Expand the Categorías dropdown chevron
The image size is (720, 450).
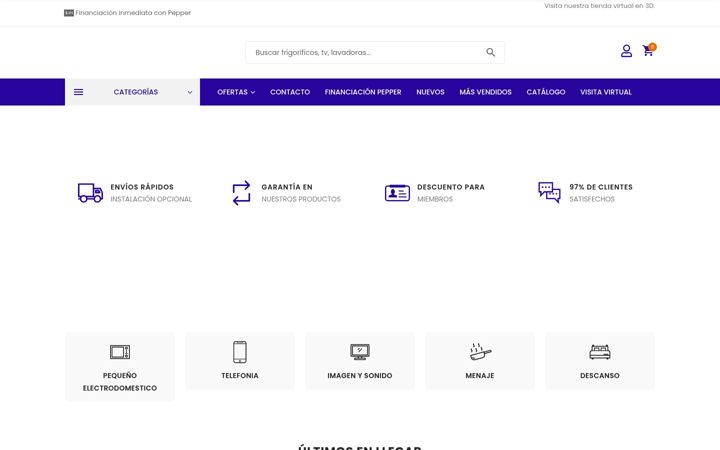pyautogui.click(x=190, y=92)
